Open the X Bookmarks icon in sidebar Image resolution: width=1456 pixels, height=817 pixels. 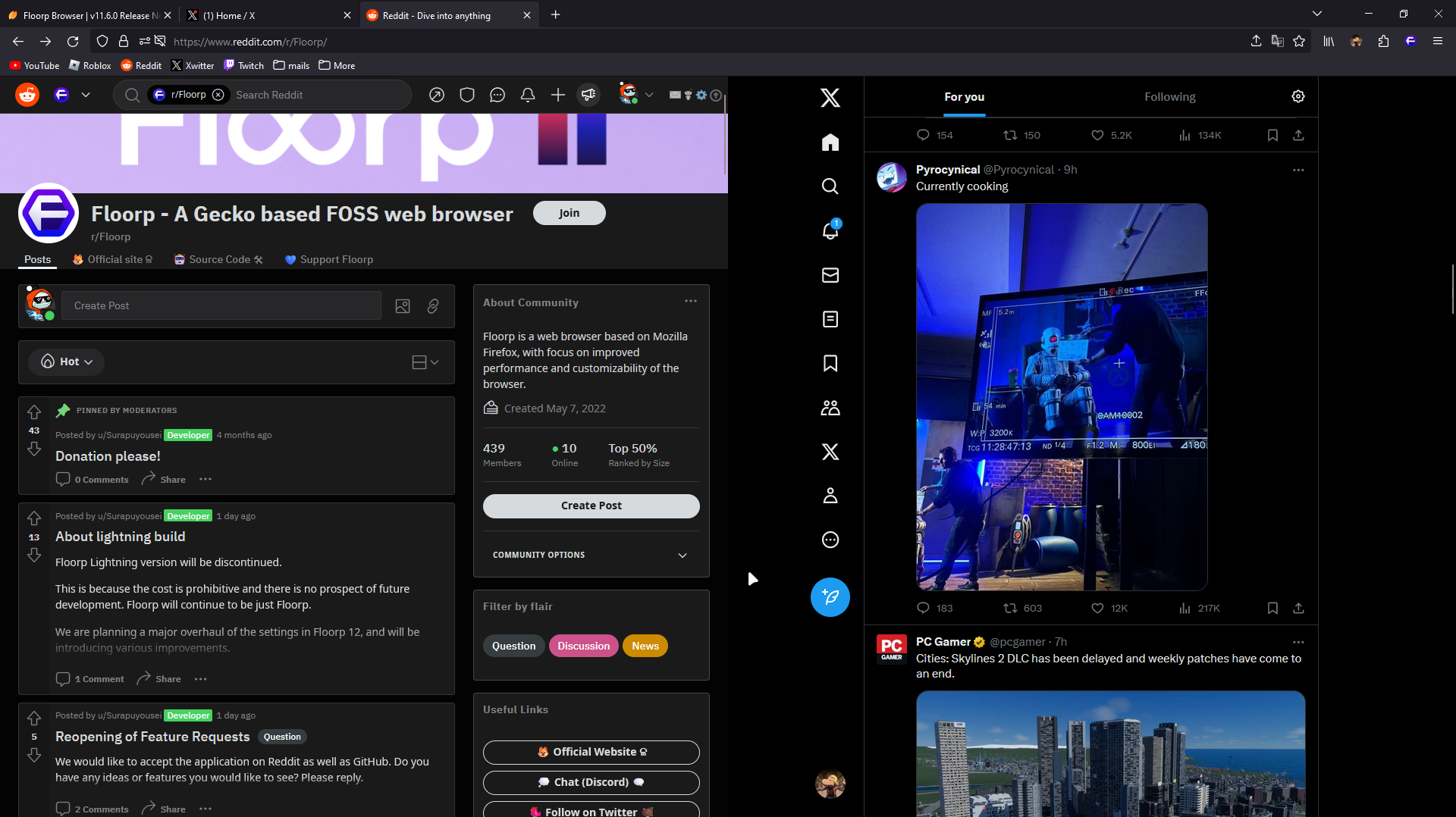click(830, 363)
